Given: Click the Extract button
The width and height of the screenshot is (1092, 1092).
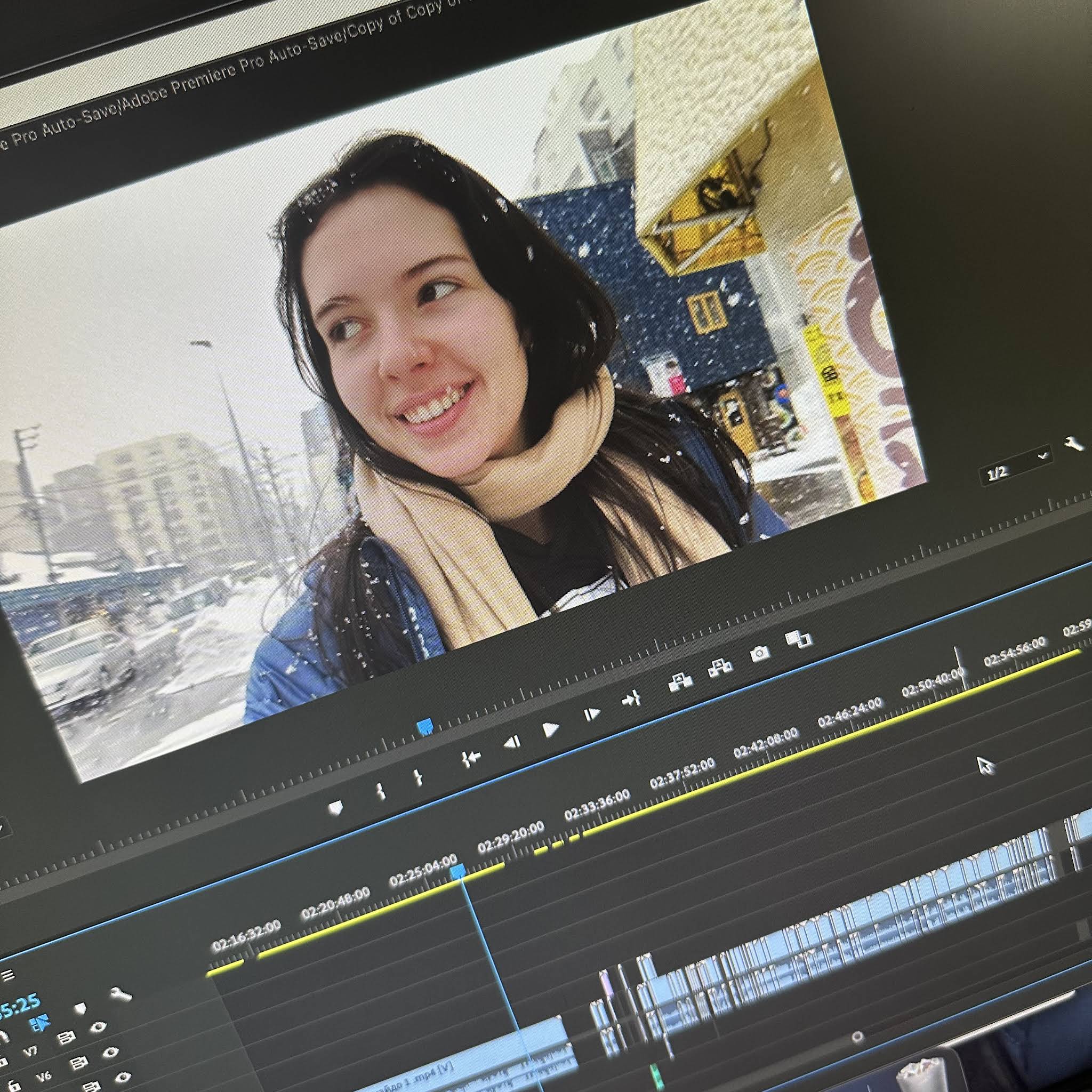Looking at the screenshot, I should pos(720,668).
